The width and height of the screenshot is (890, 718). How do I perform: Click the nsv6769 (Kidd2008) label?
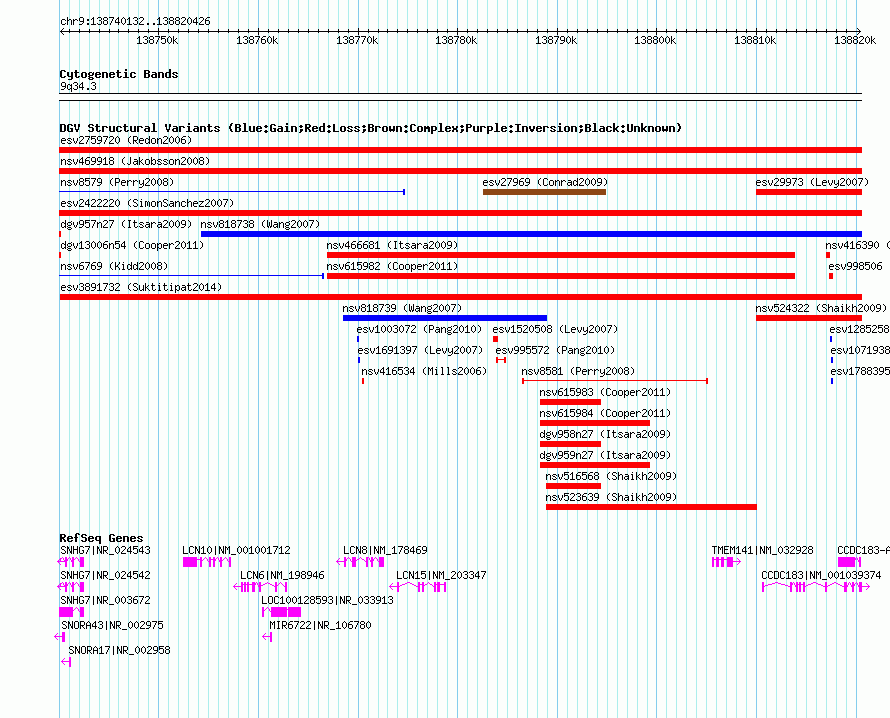click(114, 266)
